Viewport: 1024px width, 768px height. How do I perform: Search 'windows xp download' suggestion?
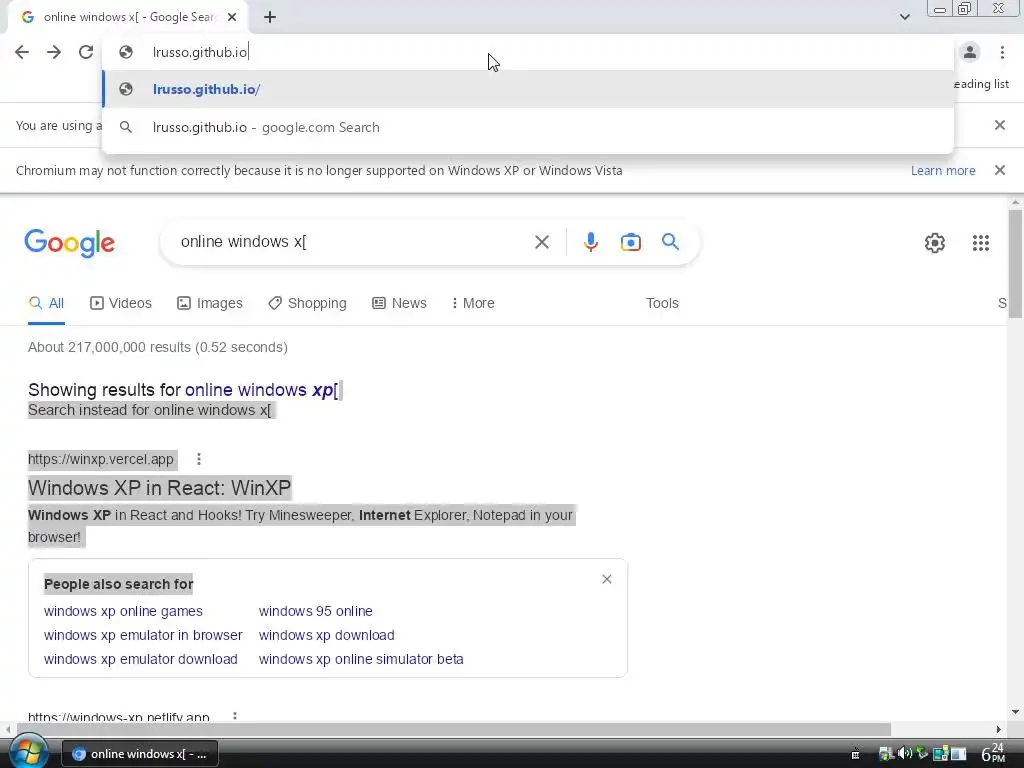(x=327, y=635)
